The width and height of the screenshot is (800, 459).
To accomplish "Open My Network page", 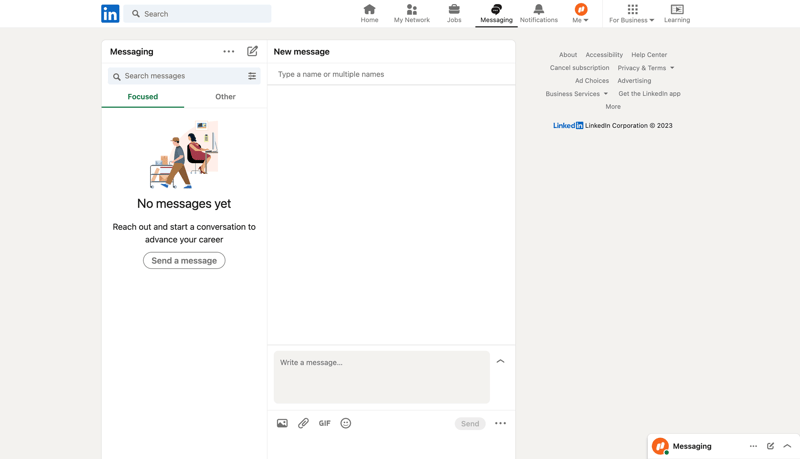I will click(412, 14).
